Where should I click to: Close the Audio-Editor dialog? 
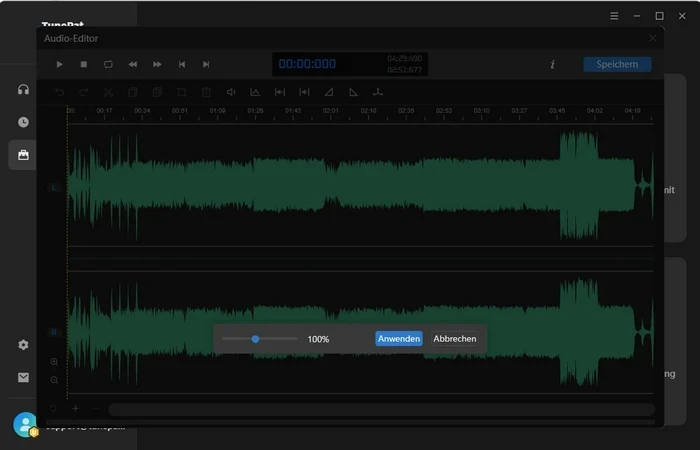point(652,38)
